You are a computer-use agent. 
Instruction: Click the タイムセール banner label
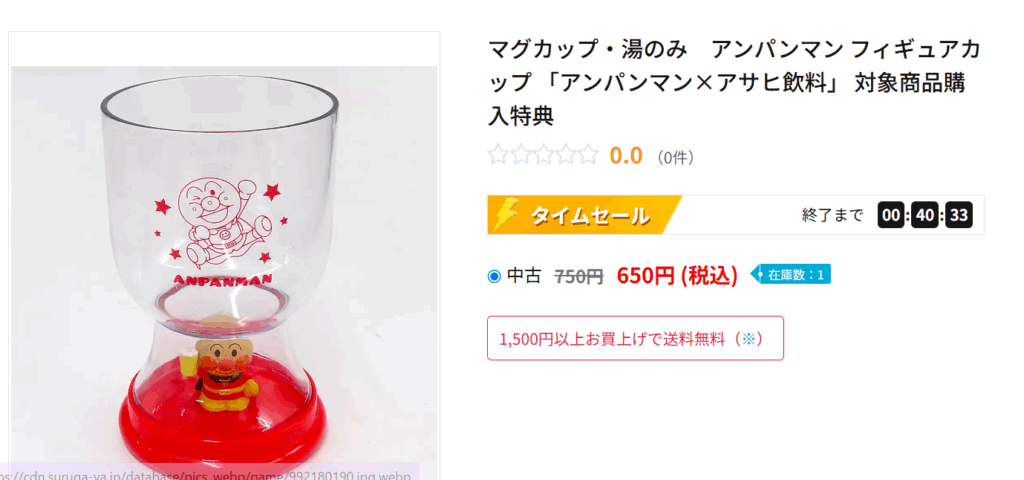click(x=589, y=215)
